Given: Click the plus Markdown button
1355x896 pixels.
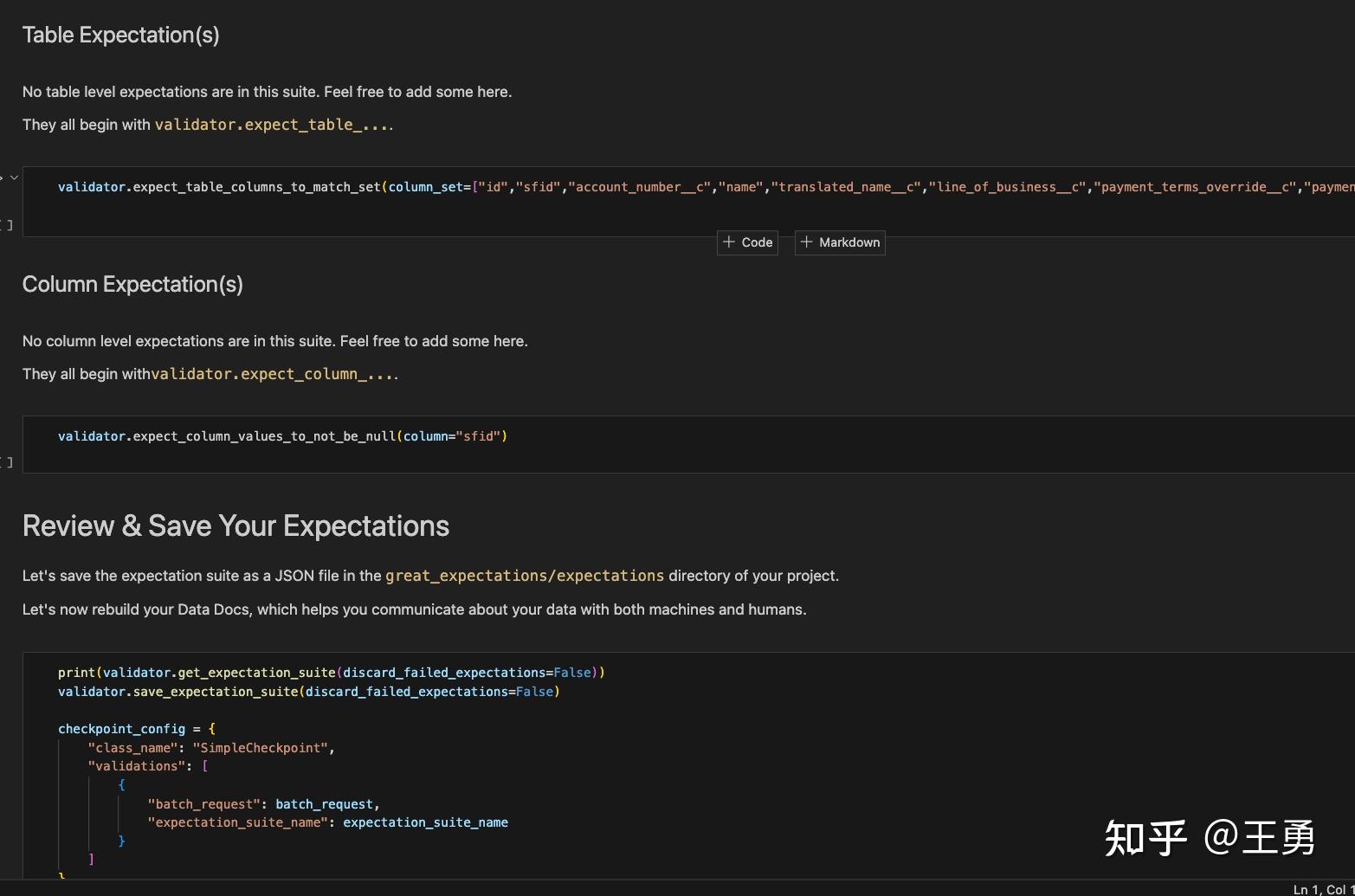Looking at the screenshot, I should click(x=840, y=242).
